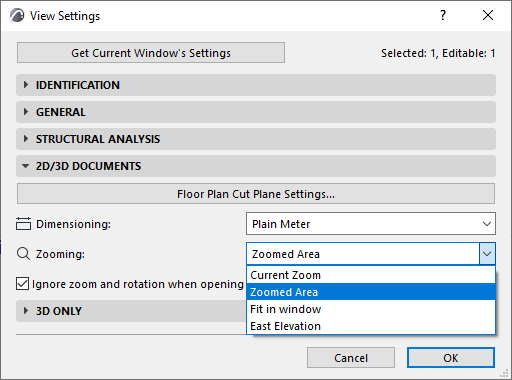
Task: Click the Archicad logo icon in title bar
Action: pyautogui.click(x=17, y=16)
